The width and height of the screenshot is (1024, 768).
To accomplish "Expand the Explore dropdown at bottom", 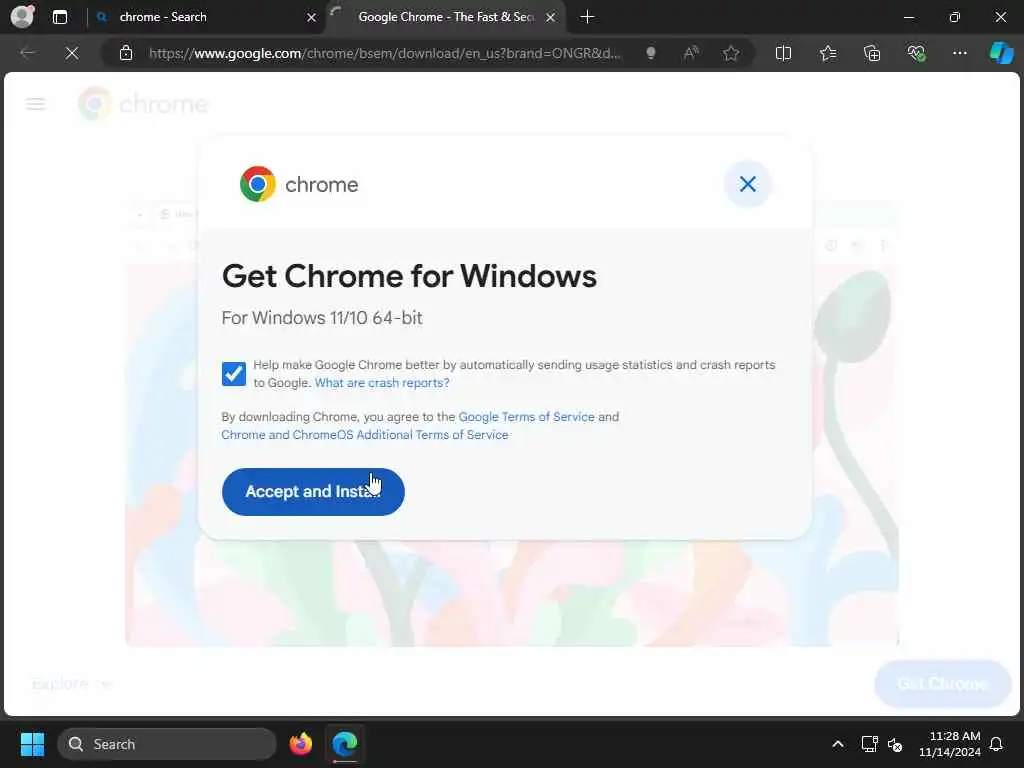I will click(72, 684).
